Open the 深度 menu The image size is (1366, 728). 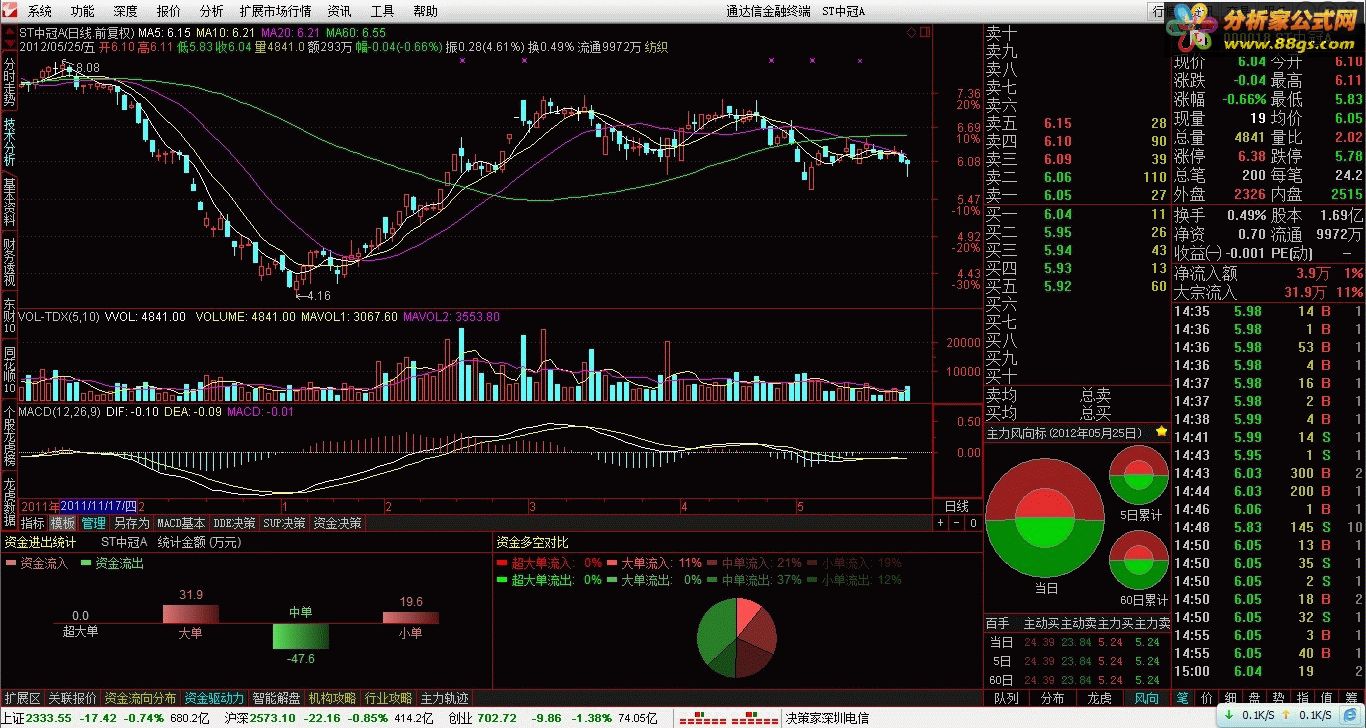coord(126,12)
